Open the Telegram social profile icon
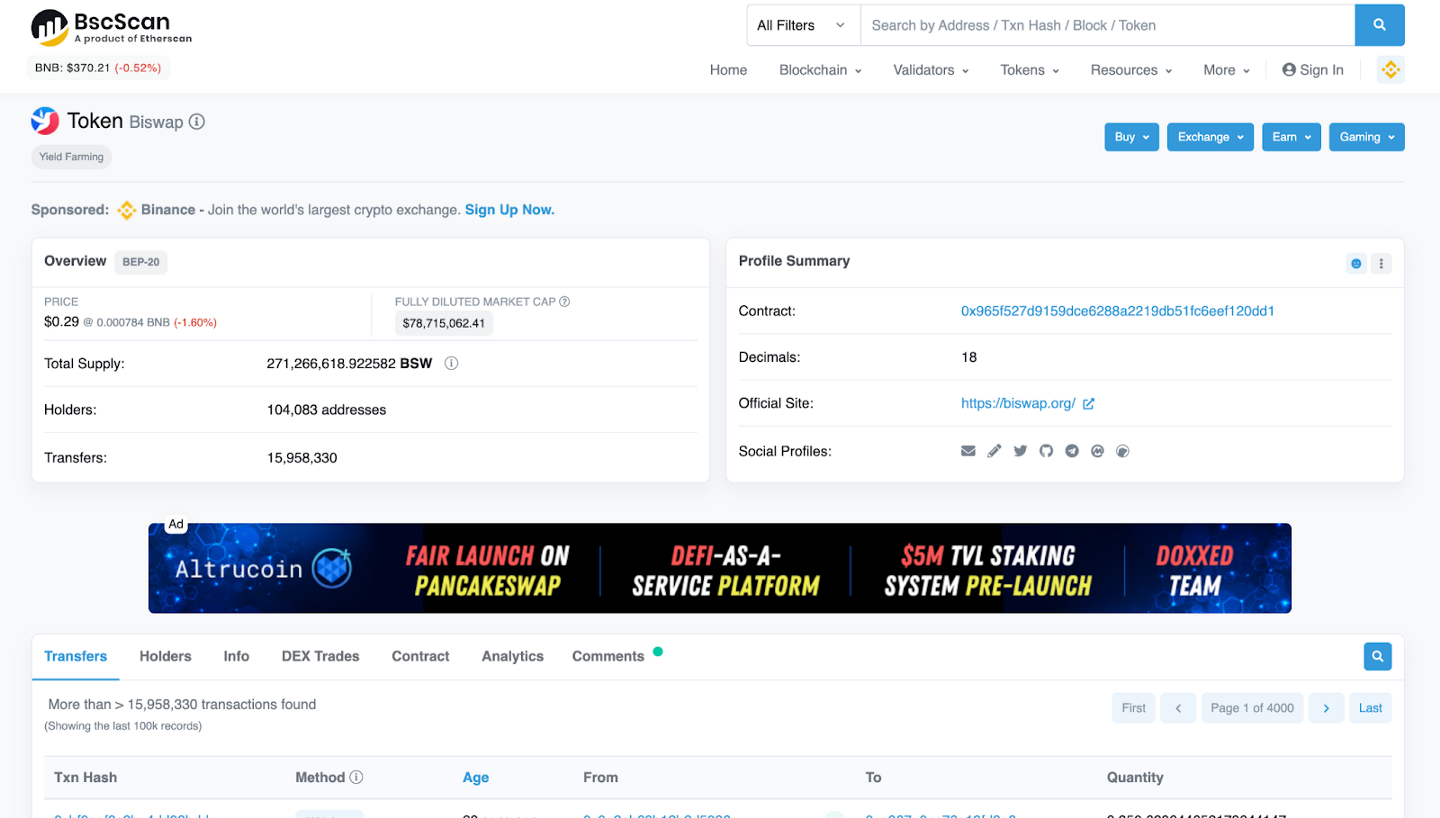Image resolution: width=1440 pixels, height=818 pixels. click(1072, 451)
